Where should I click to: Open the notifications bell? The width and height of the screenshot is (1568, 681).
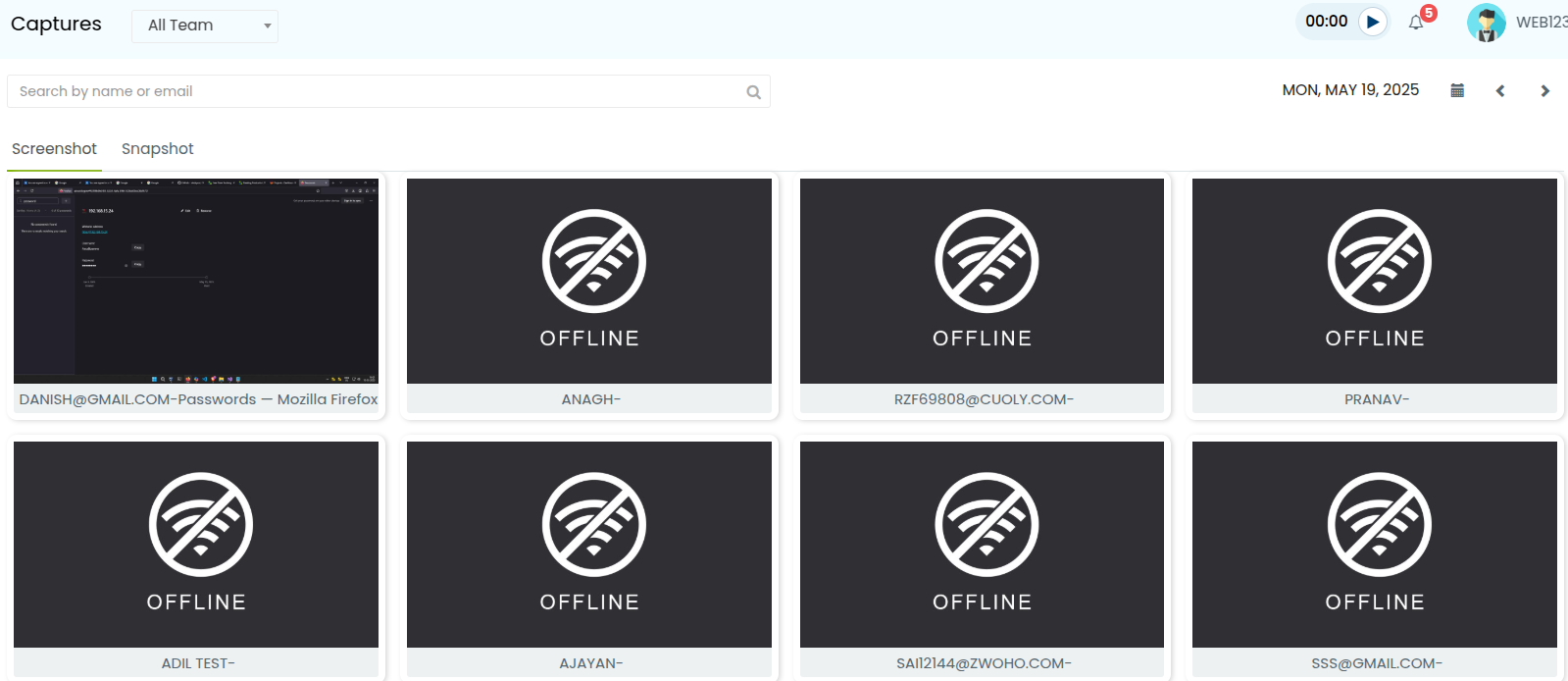click(x=1416, y=23)
